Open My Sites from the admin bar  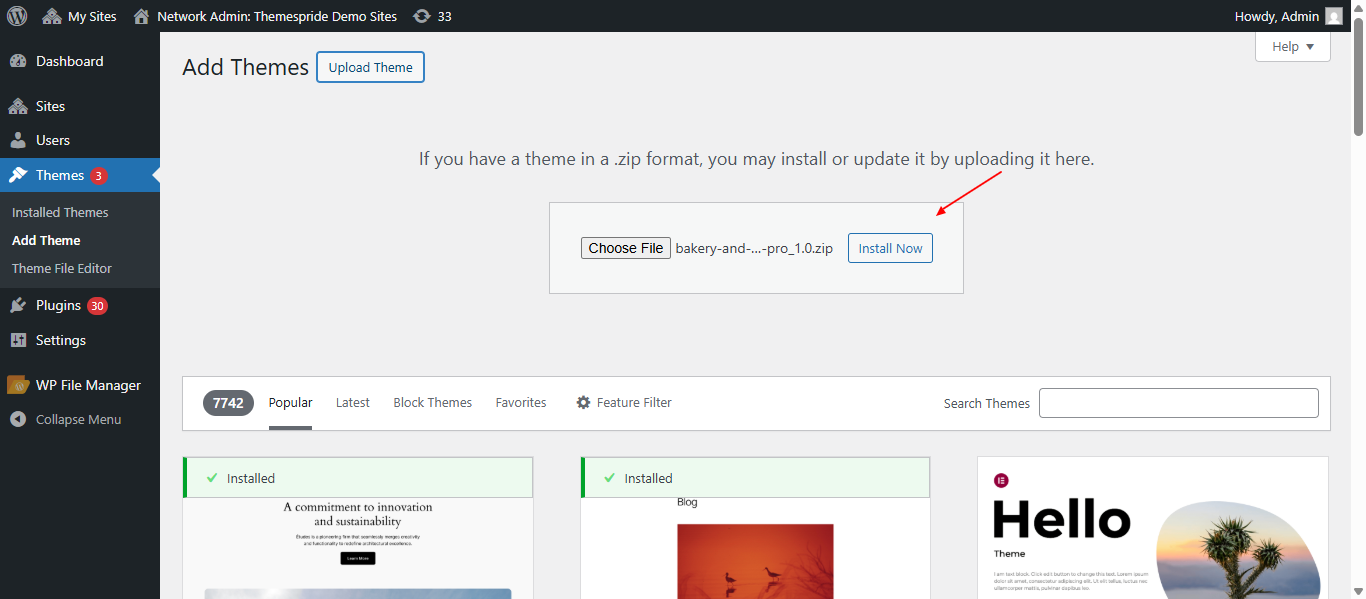(x=79, y=15)
